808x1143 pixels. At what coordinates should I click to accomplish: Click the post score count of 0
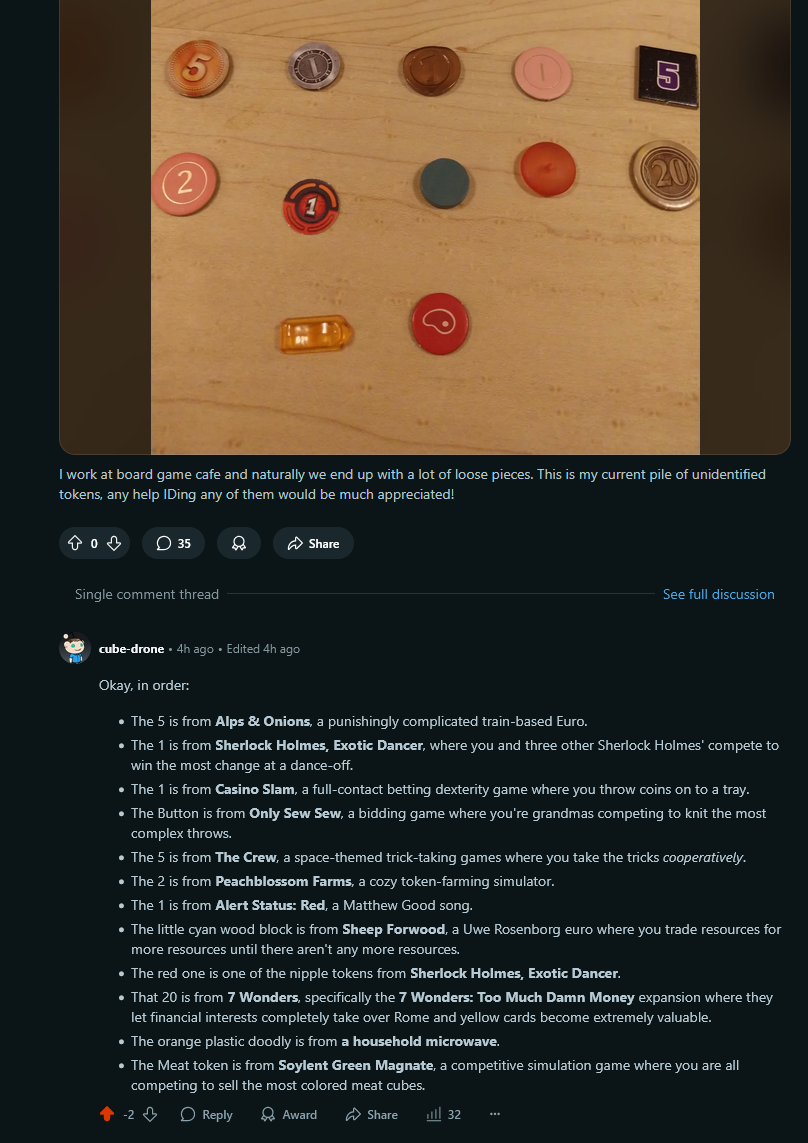pos(94,543)
